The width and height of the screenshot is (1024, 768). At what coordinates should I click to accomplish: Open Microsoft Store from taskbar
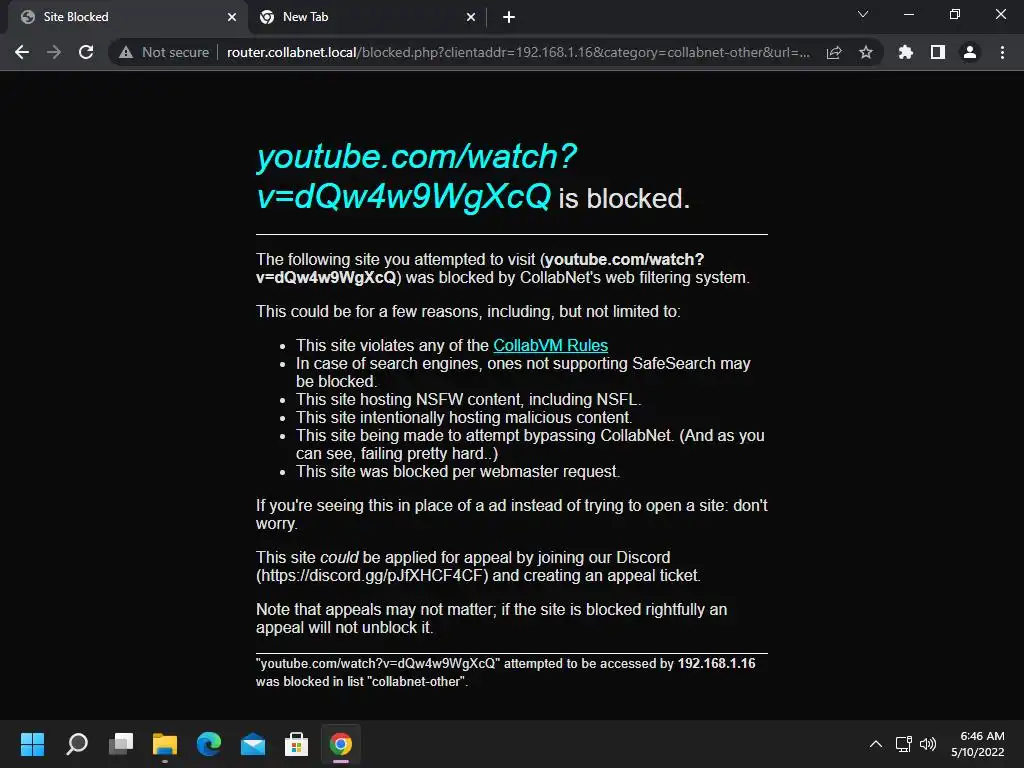coord(296,744)
